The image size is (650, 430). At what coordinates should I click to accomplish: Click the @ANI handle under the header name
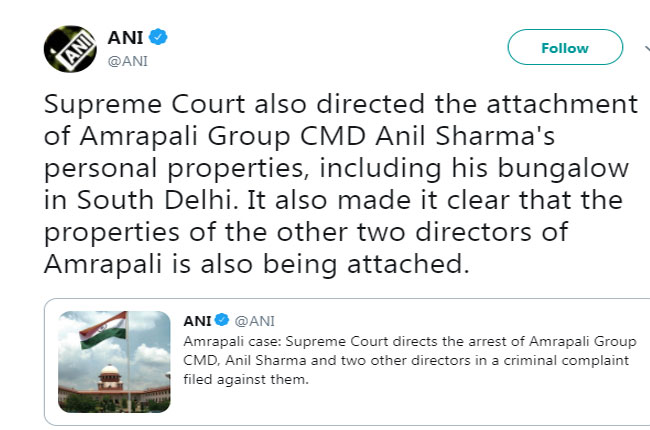(128, 60)
